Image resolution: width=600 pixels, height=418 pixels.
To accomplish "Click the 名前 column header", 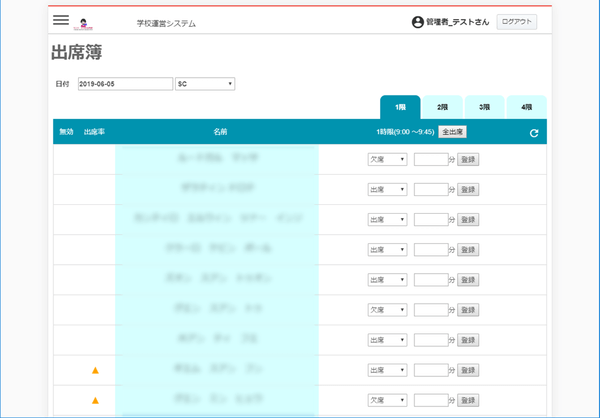I will pos(220,132).
